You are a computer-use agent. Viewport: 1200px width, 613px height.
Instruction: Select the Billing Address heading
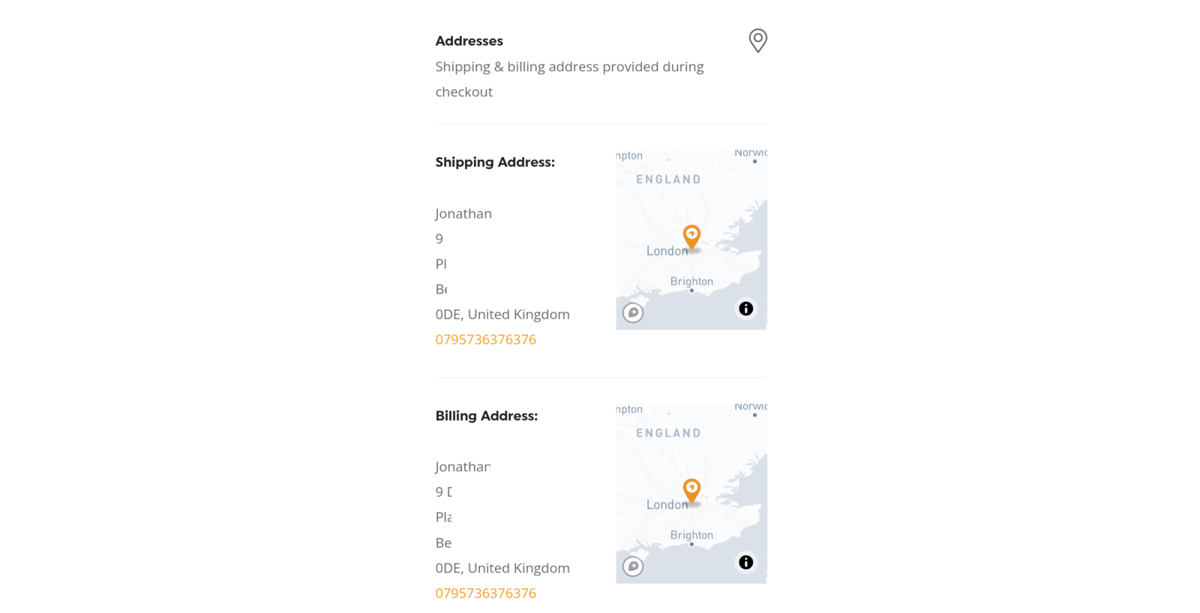(x=487, y=416)
